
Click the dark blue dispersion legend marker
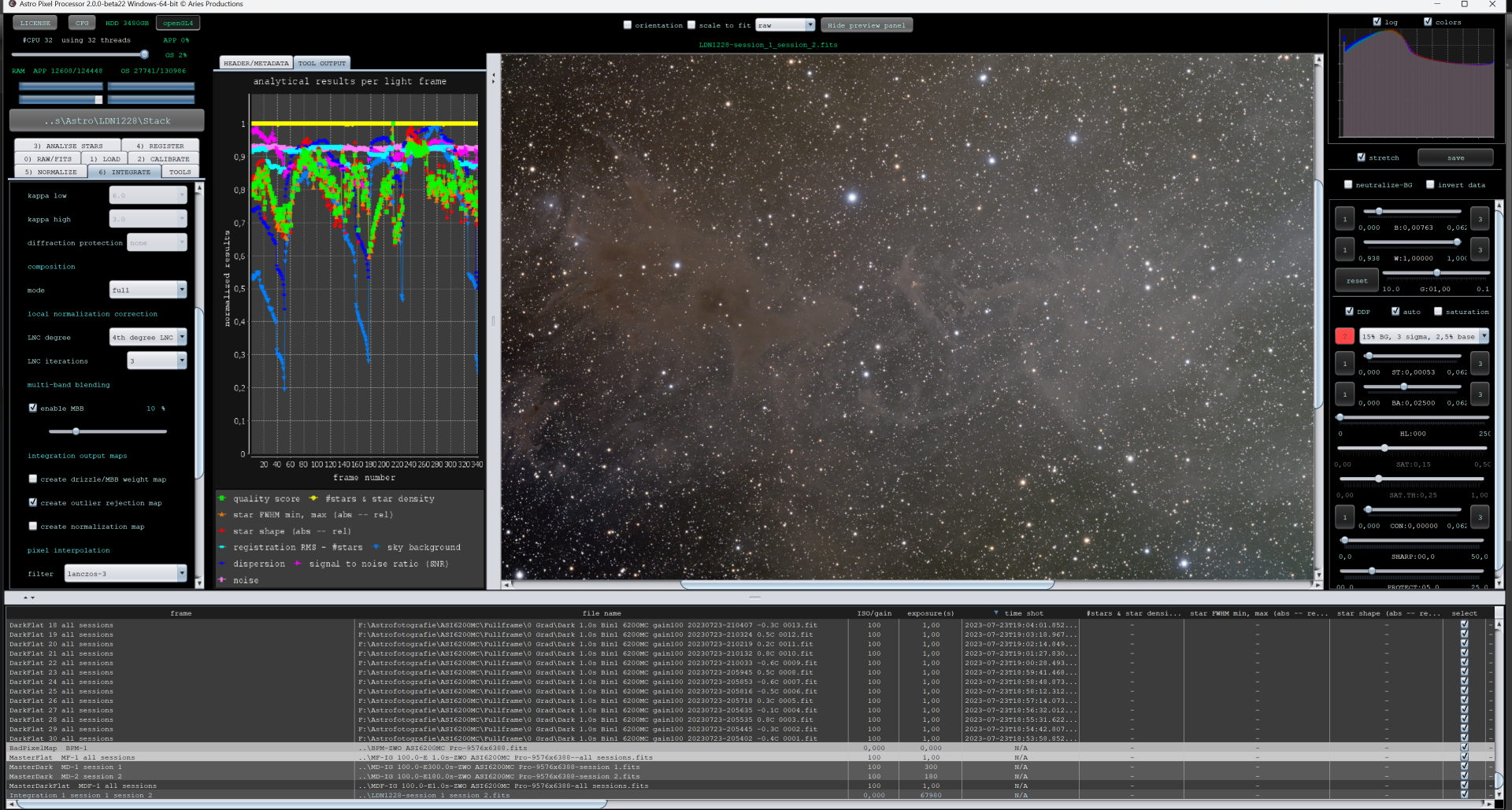pos(222,564)
